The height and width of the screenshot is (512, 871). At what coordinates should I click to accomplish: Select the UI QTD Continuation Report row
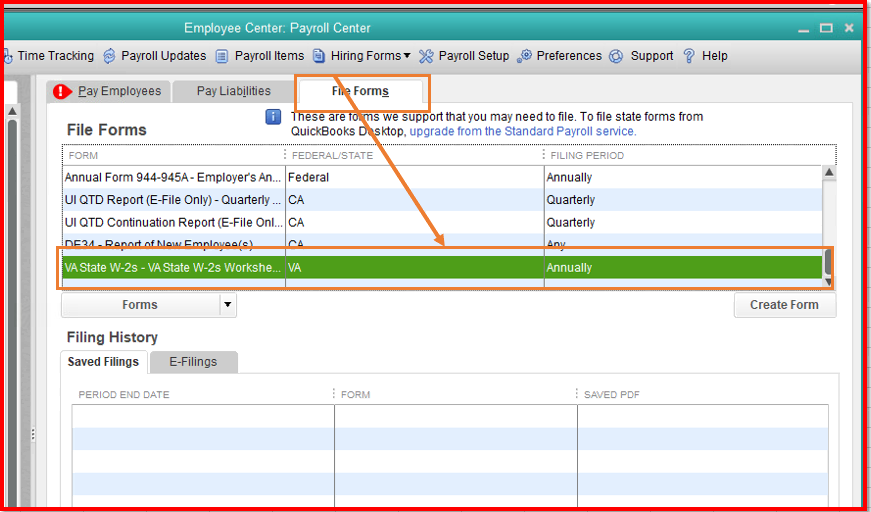[442, 223]
